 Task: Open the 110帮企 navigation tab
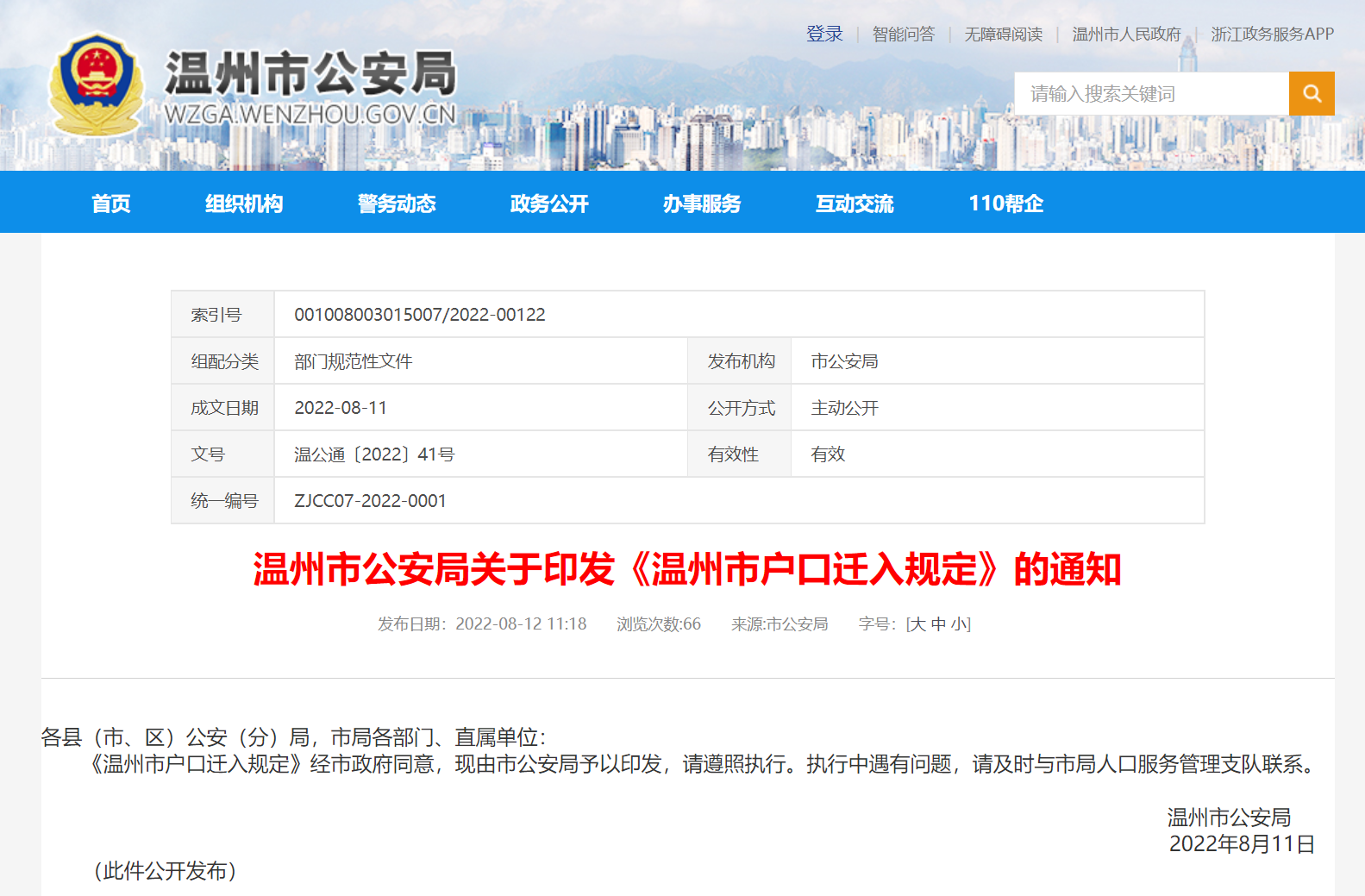point(1005,204)
